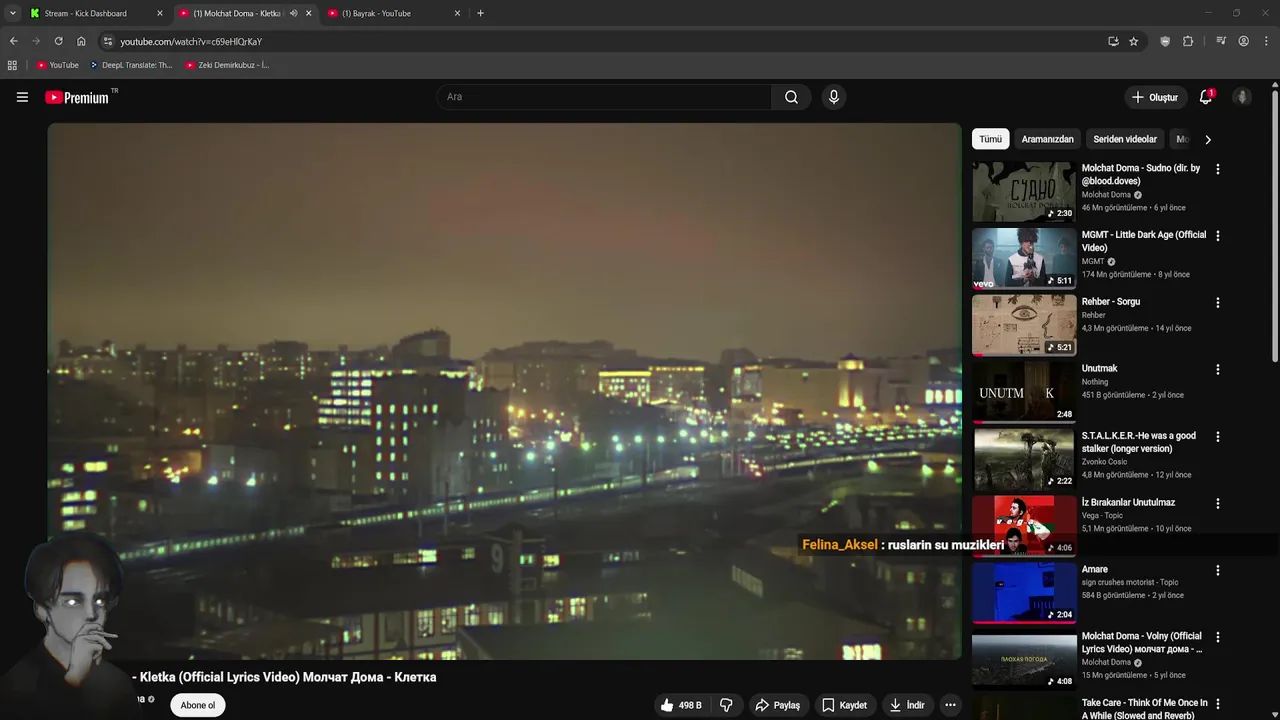The image size is (1280, 720).
Task: Open the browser extensions puzzle icon
Action: pyautogui.click(x=1188, y=41)
